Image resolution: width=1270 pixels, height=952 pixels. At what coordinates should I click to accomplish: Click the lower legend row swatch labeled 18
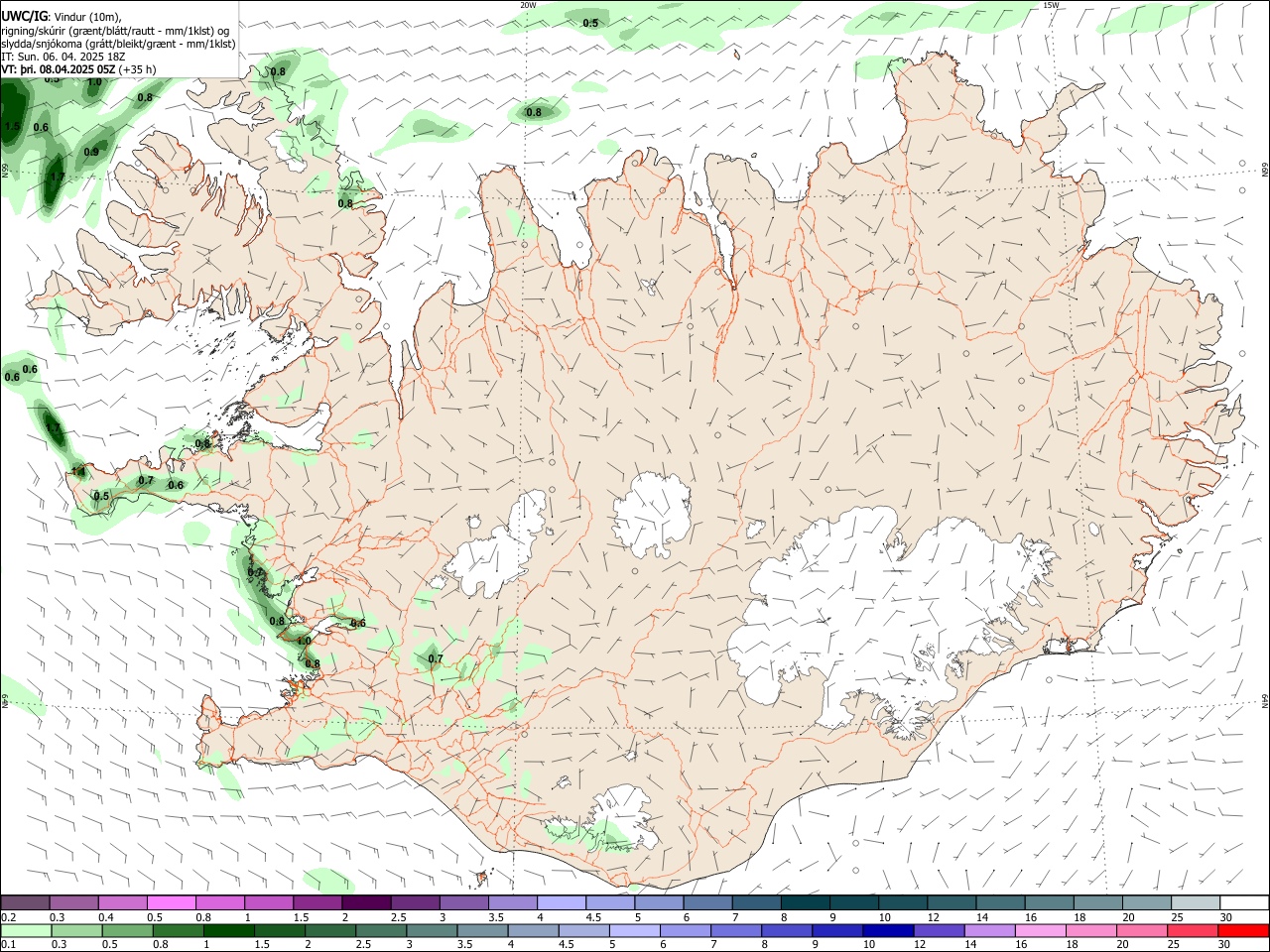point(1089,930)
